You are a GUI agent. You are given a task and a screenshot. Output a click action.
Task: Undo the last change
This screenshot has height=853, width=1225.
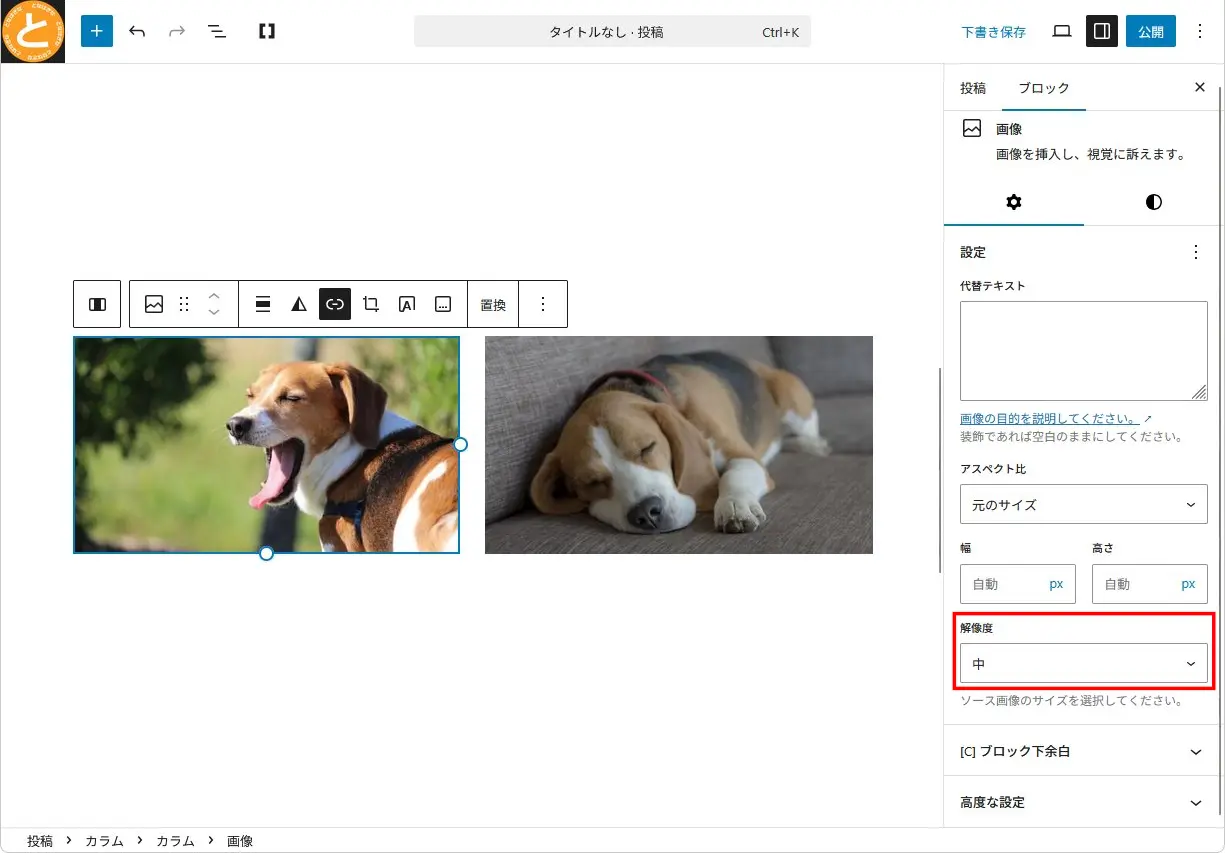(137, 31)
